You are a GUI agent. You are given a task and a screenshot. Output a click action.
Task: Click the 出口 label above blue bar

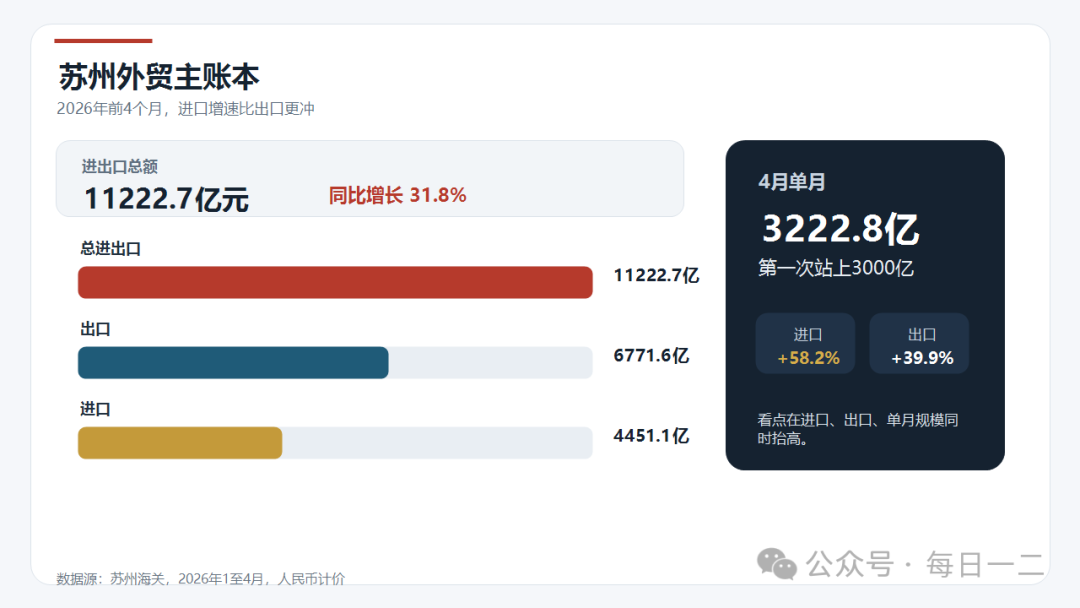coord(95,329)
